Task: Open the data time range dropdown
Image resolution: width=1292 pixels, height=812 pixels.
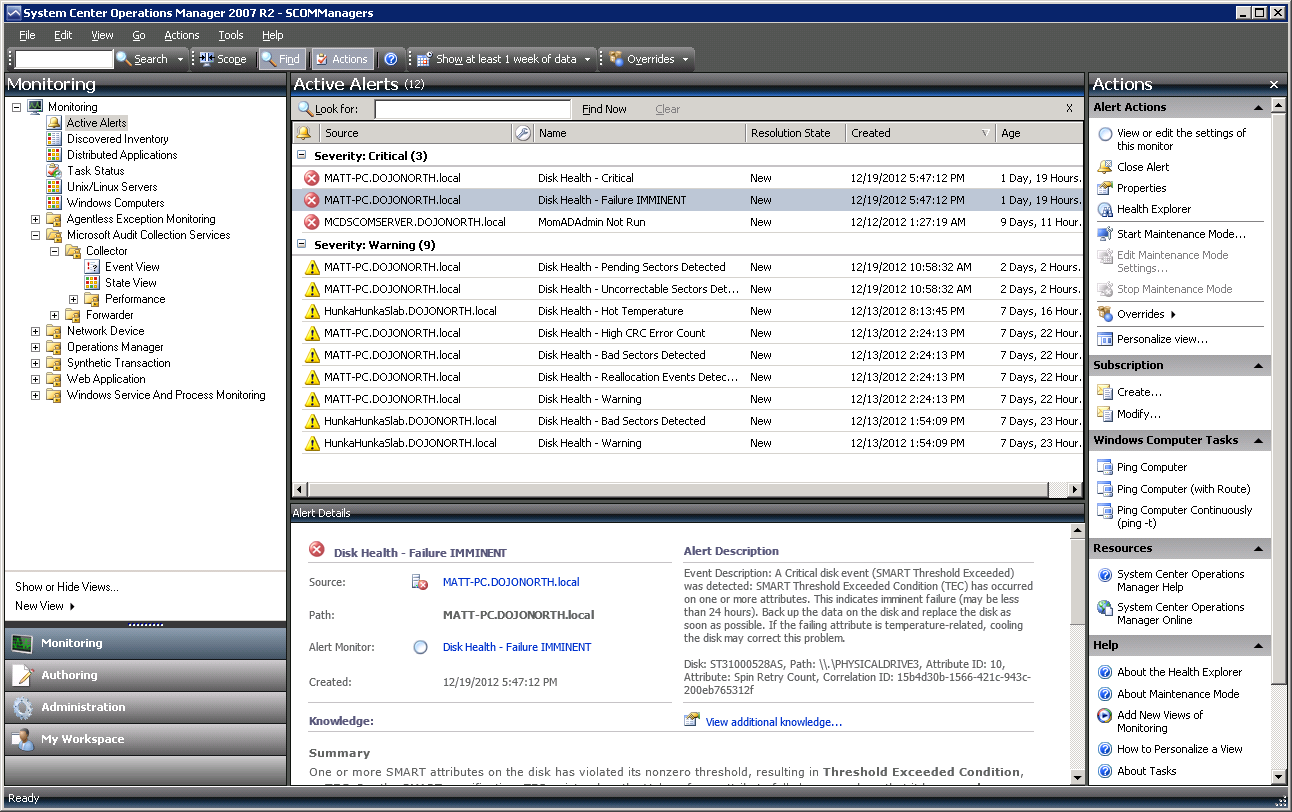Action: pyautogui.click(x=505, y=59)
